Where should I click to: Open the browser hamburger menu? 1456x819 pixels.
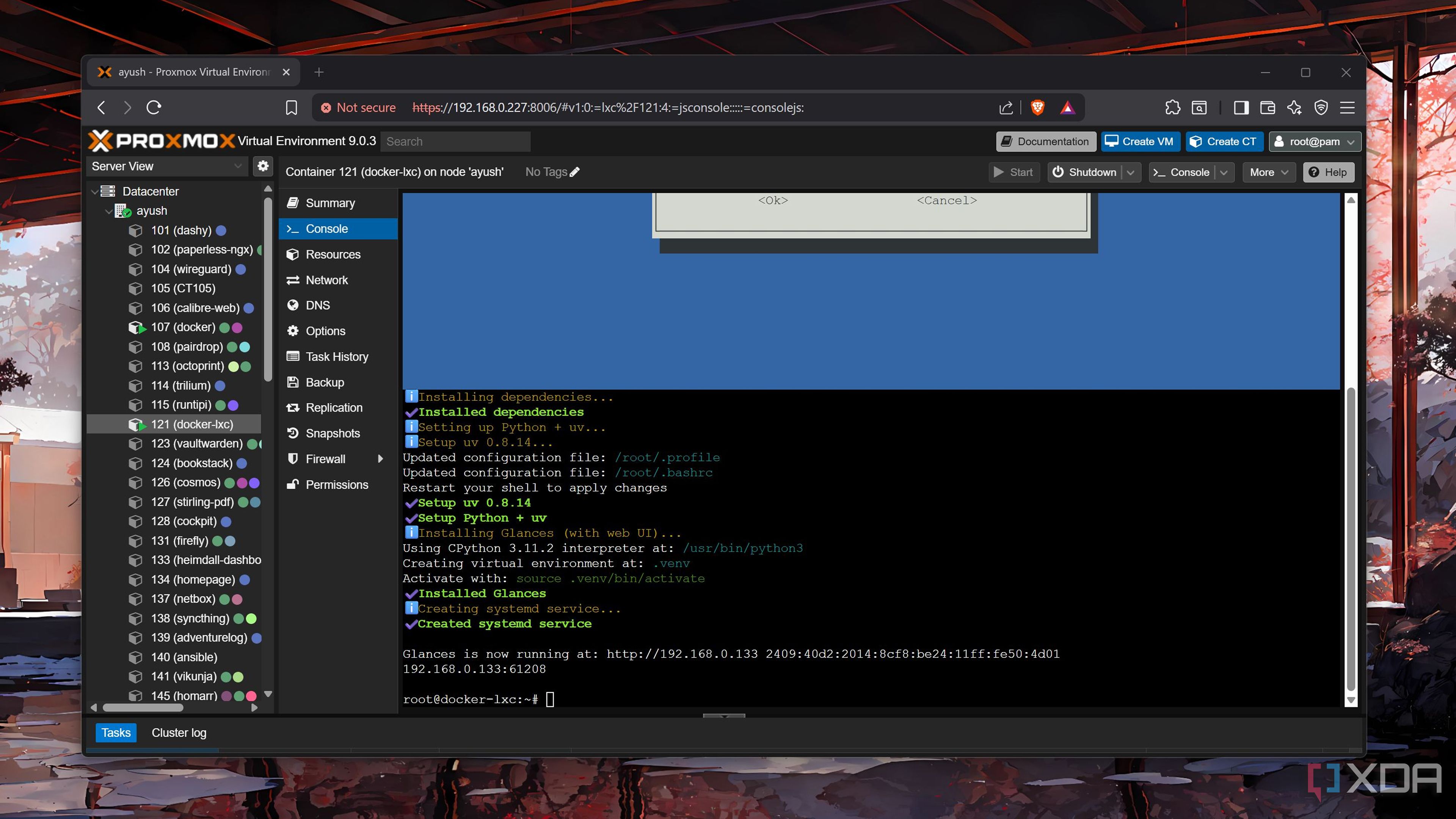(x=1347, y=107)
